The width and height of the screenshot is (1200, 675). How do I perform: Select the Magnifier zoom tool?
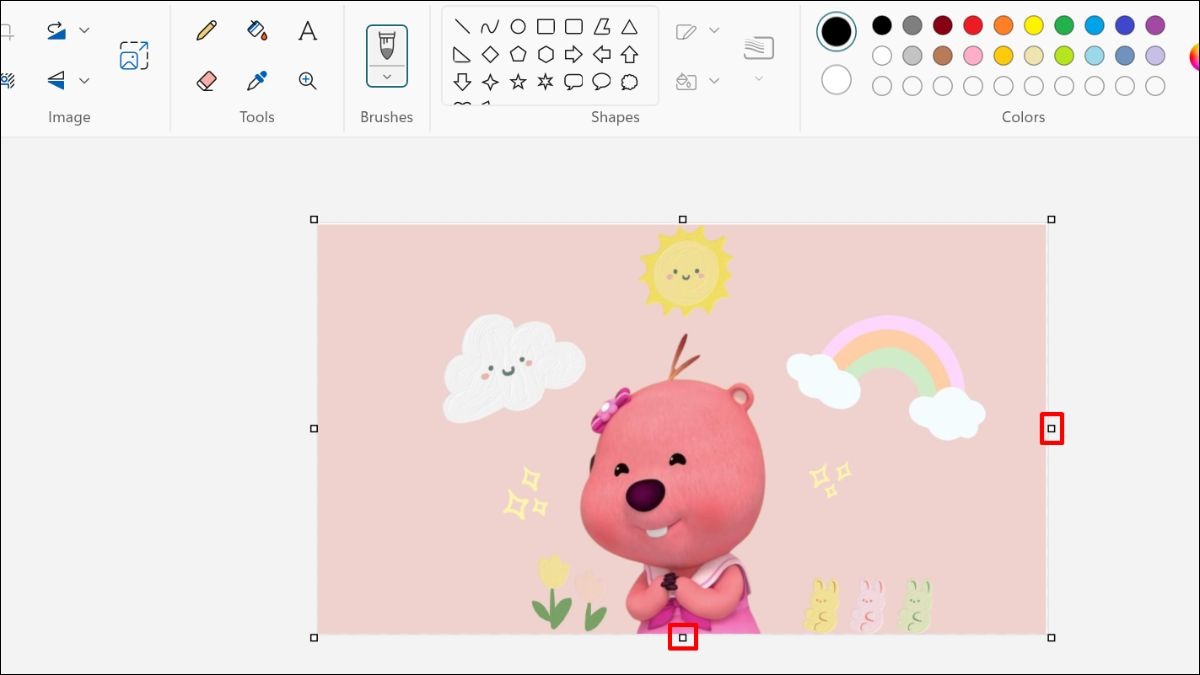[x=308, y=81]
